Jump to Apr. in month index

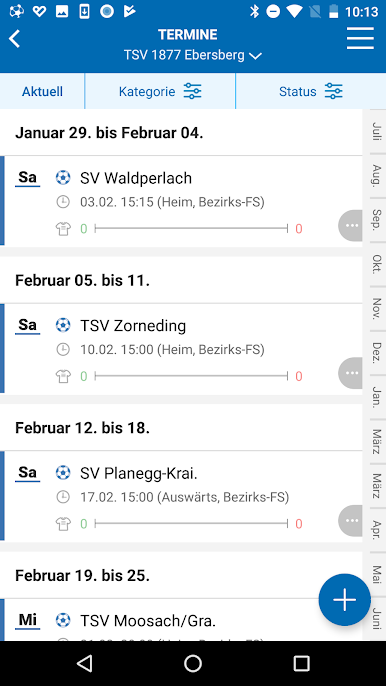click(x=376, y=530)
